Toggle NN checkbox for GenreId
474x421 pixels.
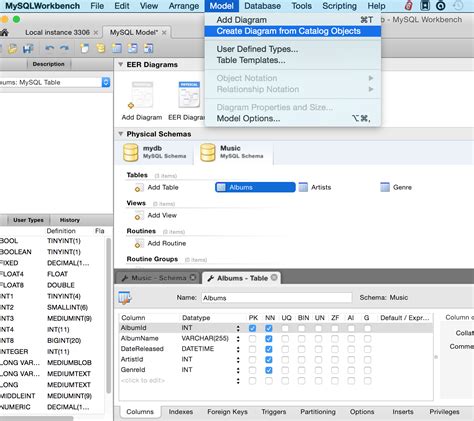(x=269, y=370)
